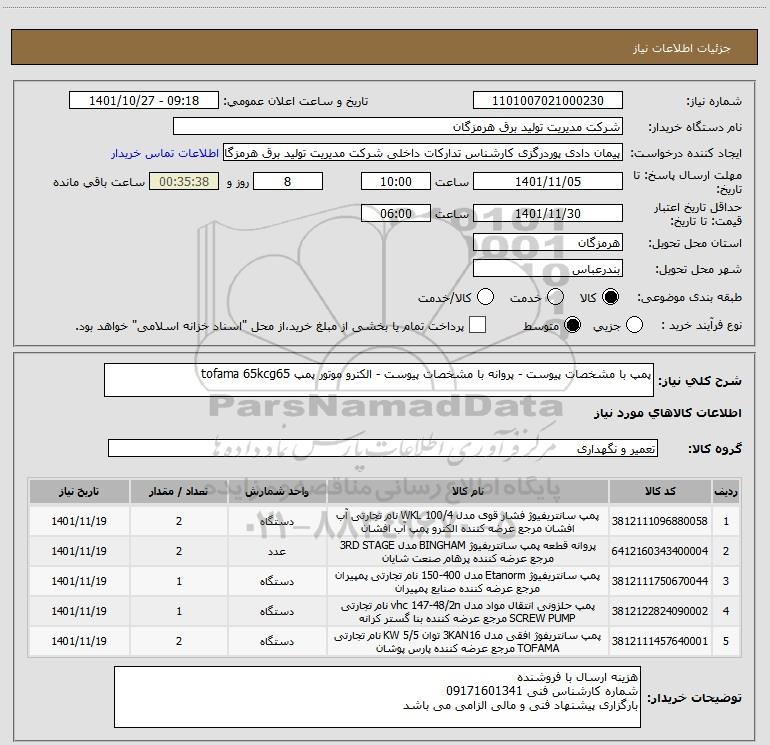Click the vhc 147-48/2n SCREW PUMP item name

click(x=468, y=611)
